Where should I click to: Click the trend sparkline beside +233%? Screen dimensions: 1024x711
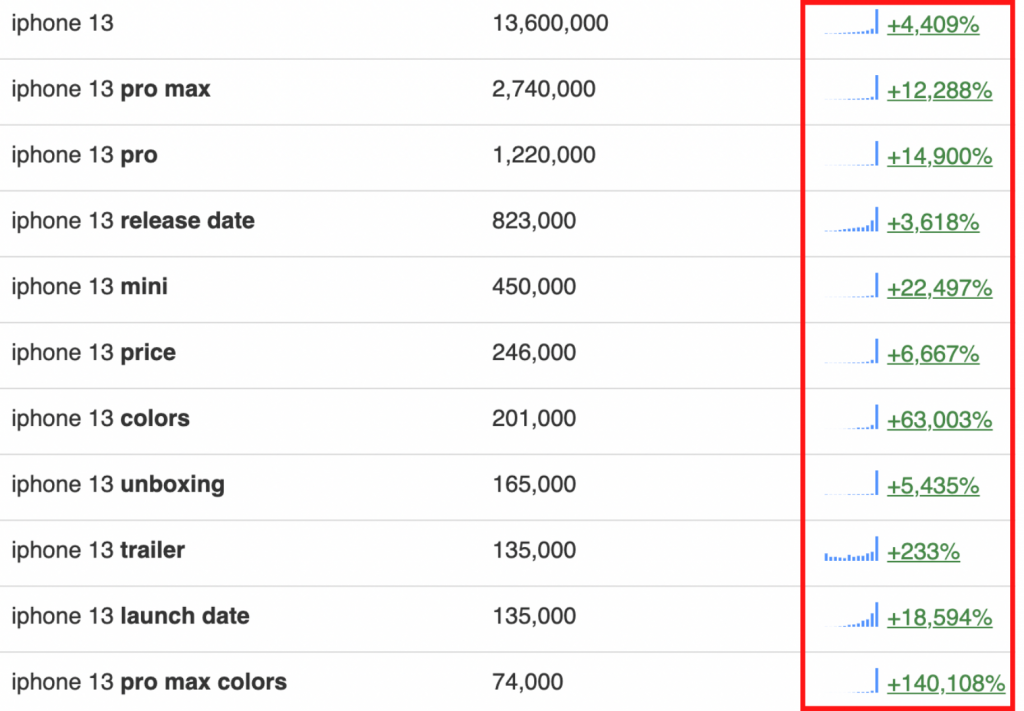pos(852,550)
